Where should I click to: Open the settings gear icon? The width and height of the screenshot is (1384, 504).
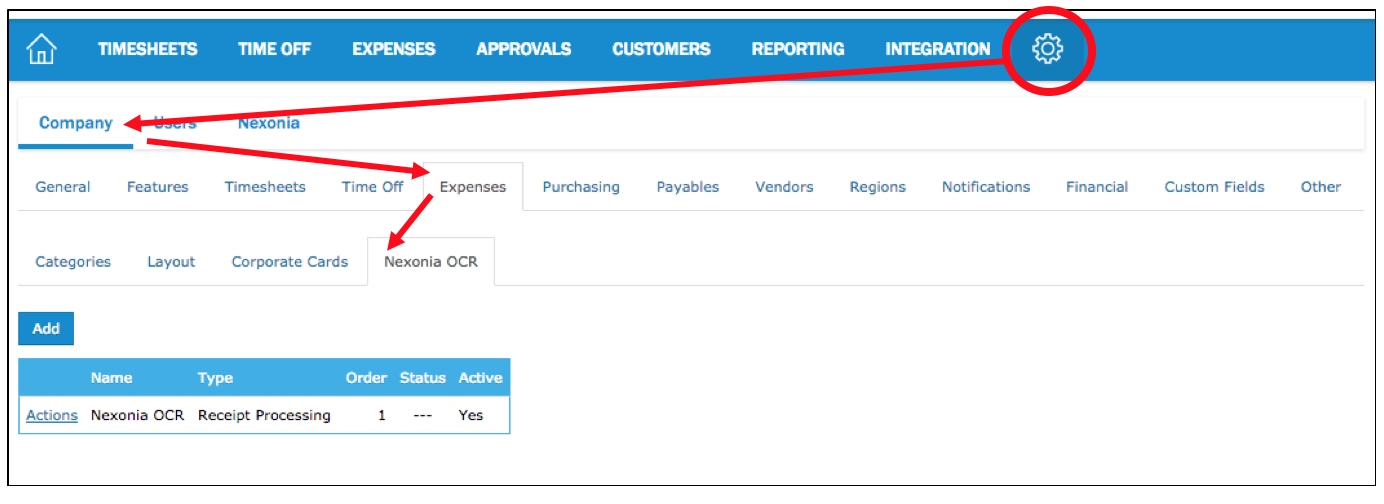(x=1048, y=49)
